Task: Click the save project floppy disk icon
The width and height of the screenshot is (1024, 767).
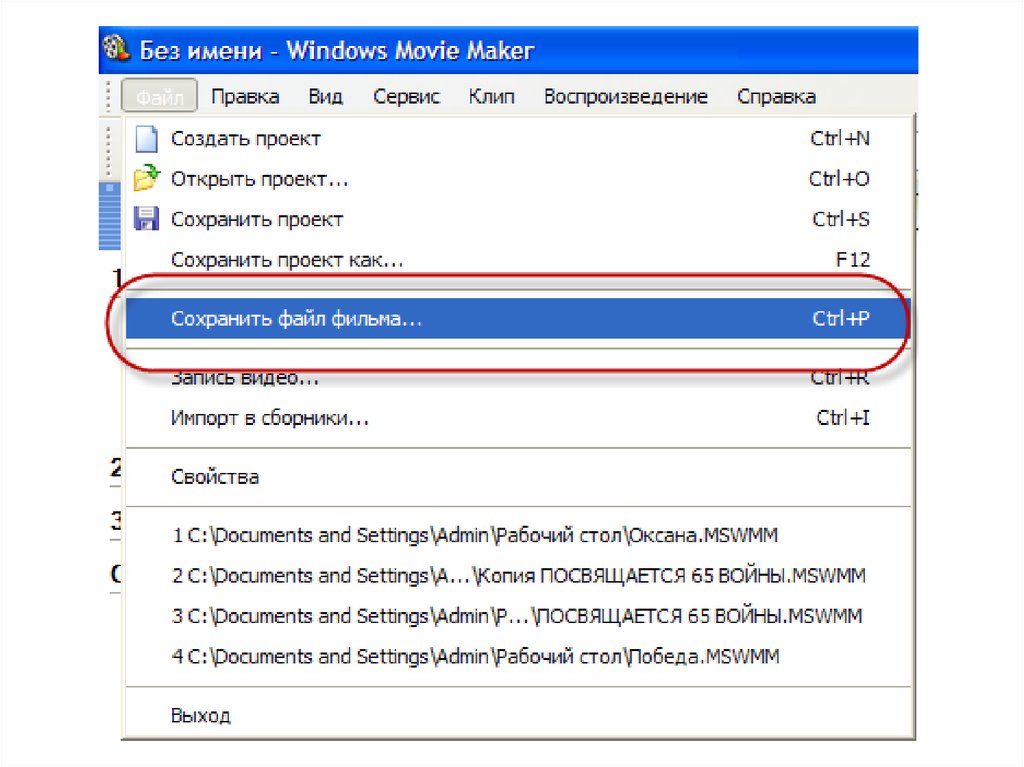Action: click(x=146, y=219)
